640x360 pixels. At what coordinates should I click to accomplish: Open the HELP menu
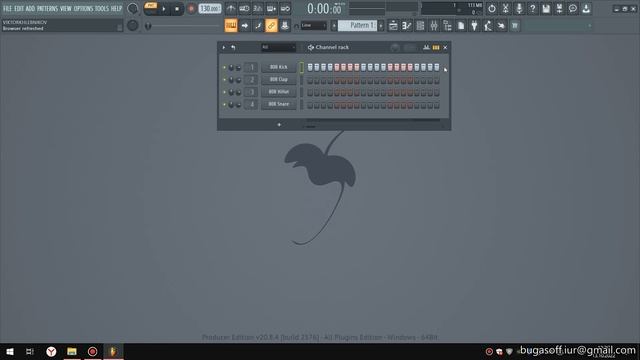(x=116, y=8)
